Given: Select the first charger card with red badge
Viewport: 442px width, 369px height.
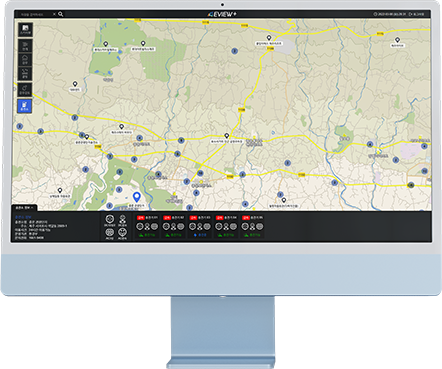Looking at the screenshot, I should point(147,226).
